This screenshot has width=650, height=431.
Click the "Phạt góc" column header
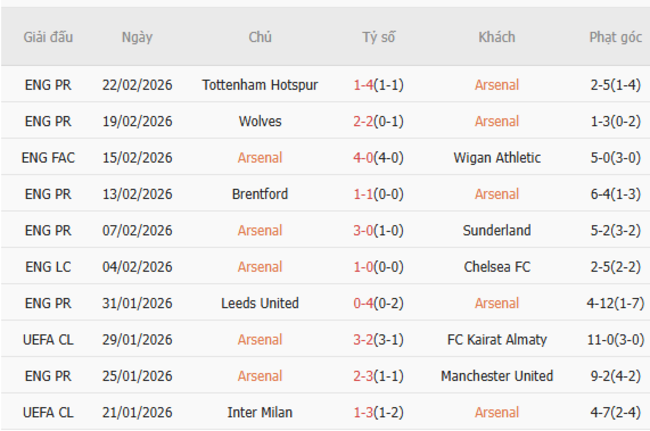tap(615, 37)
